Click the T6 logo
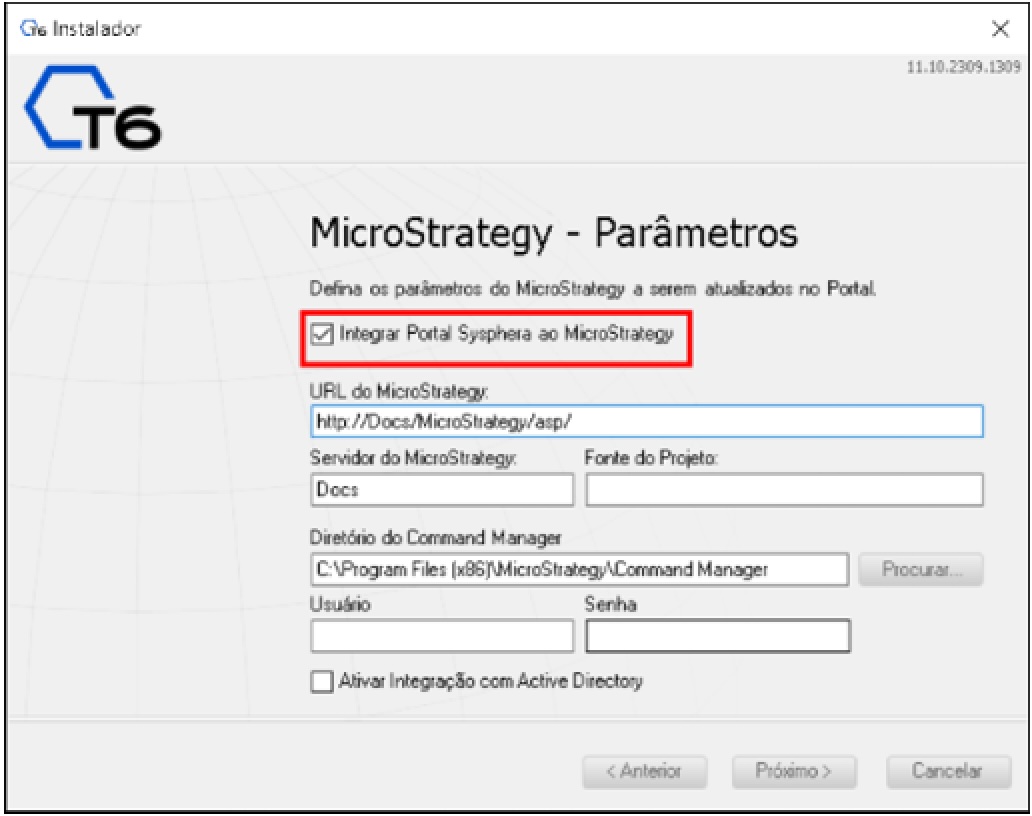 [x=93, y=107]
